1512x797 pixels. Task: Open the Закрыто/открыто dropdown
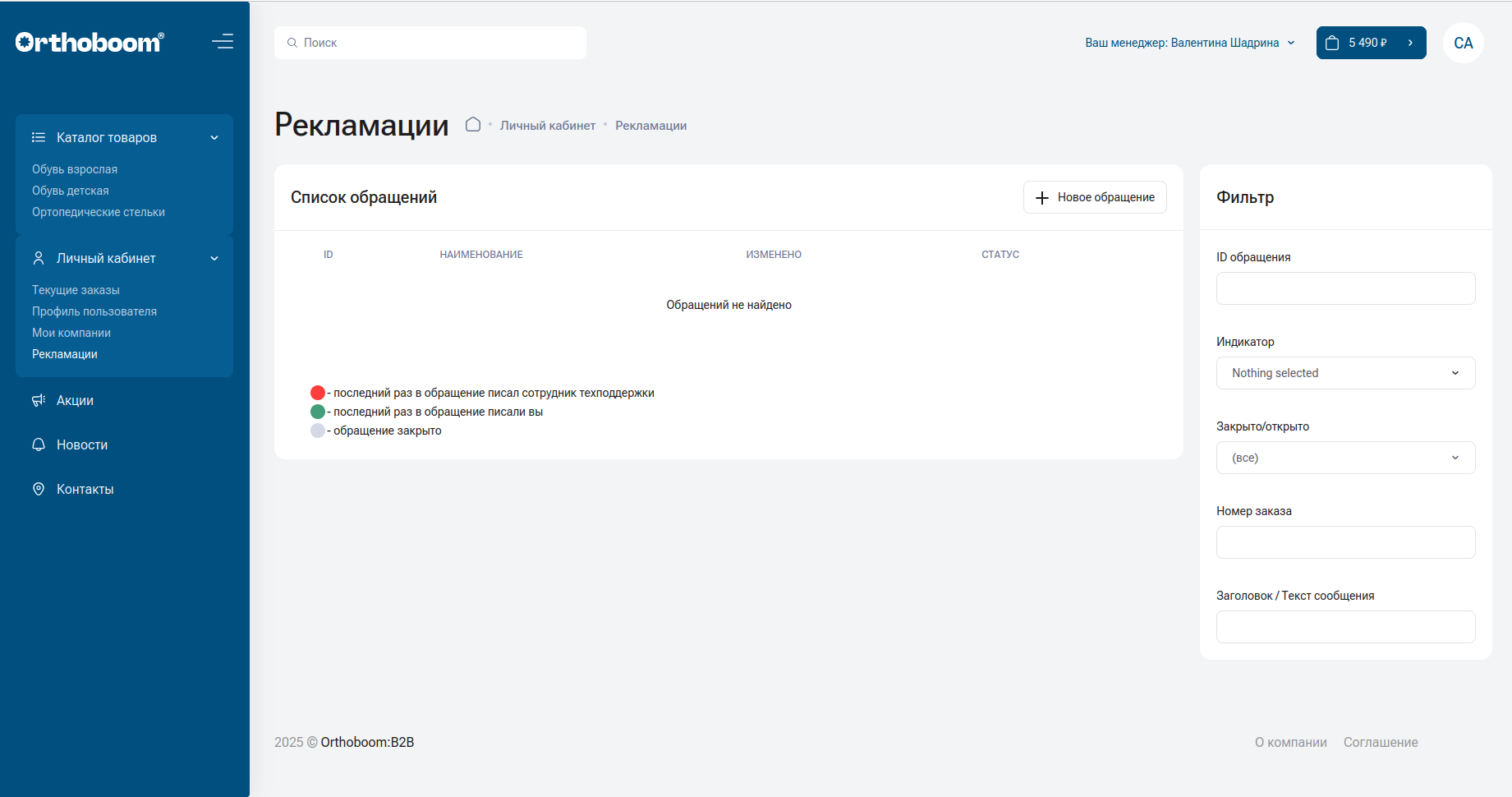coord(1345,458)
